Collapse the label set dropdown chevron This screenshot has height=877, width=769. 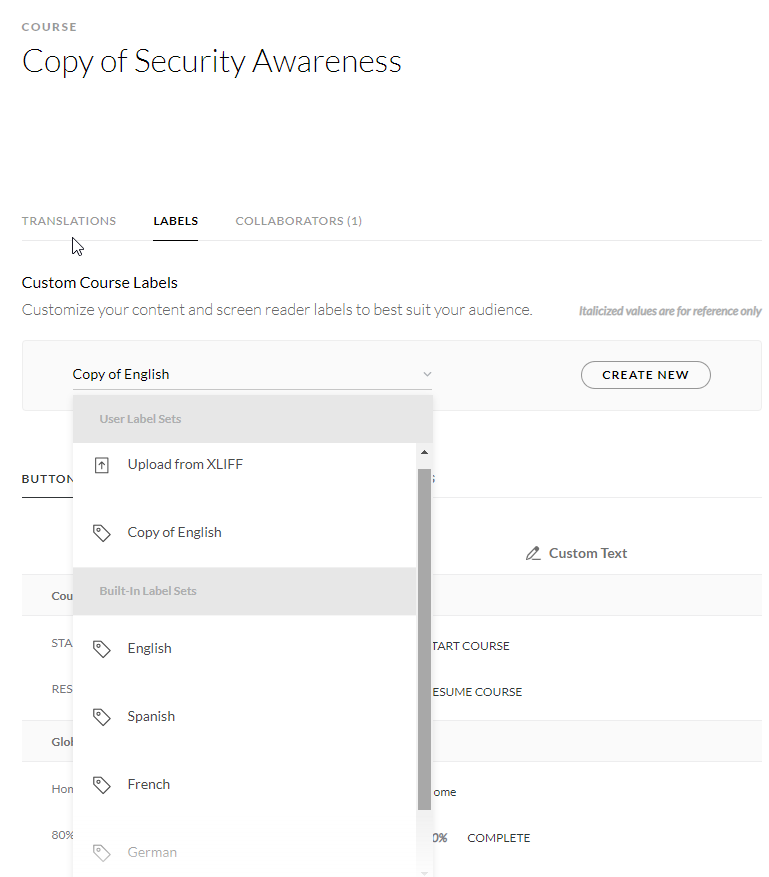click(427, 374)
